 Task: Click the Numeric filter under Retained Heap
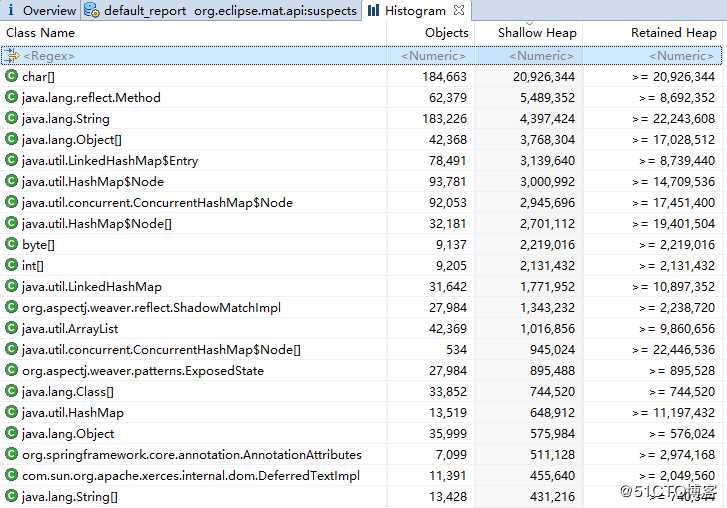pyautogui.click(x=681, y=56)
